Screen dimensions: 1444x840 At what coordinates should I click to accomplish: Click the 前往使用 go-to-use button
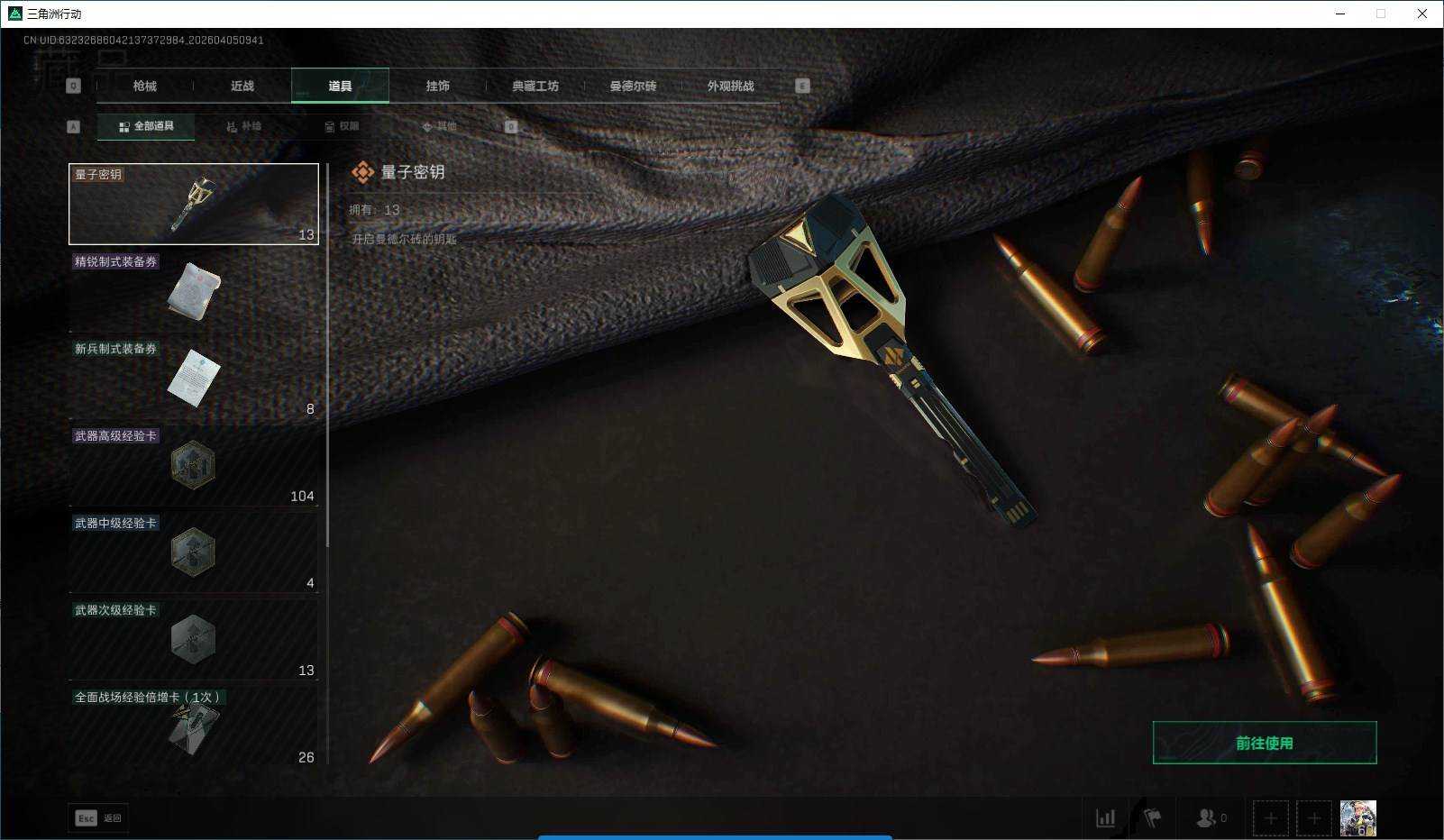(1265, 743)
